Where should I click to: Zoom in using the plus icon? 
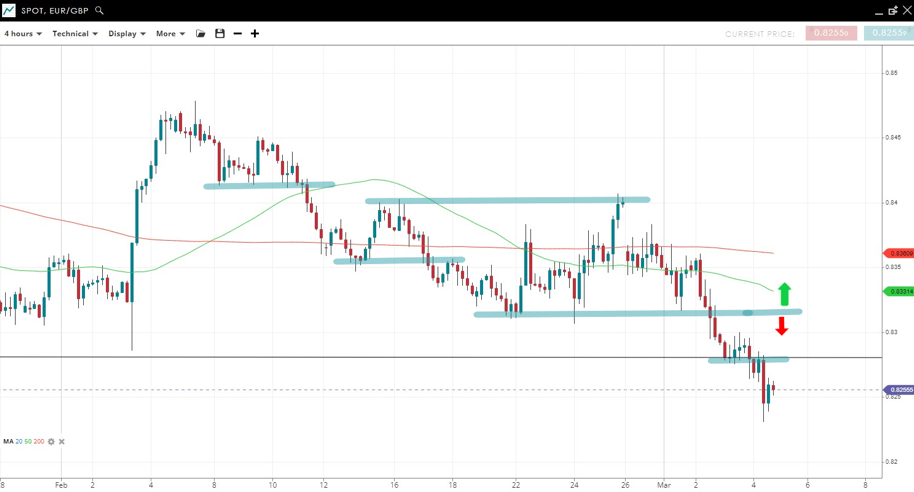coord(255,34)
